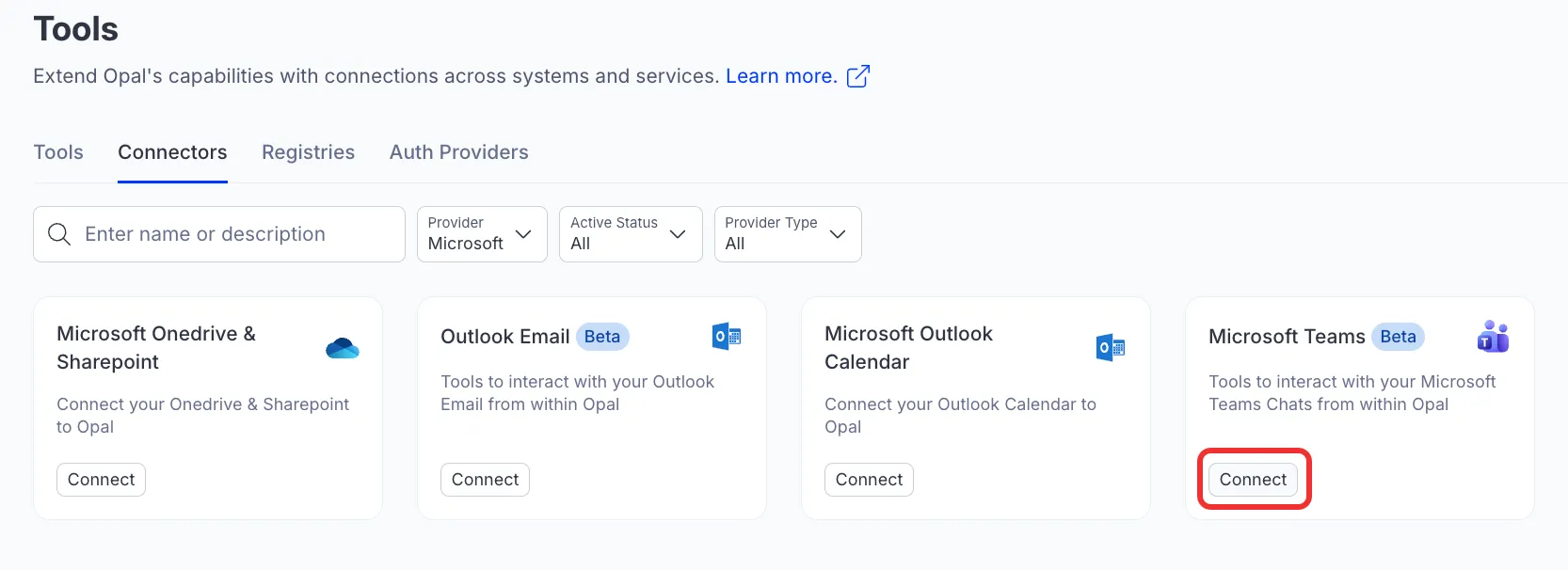1568x570 pixels.
Task: Connect the Microsoft Outlook Calendar connector
Action: click(x=869, y=480)
